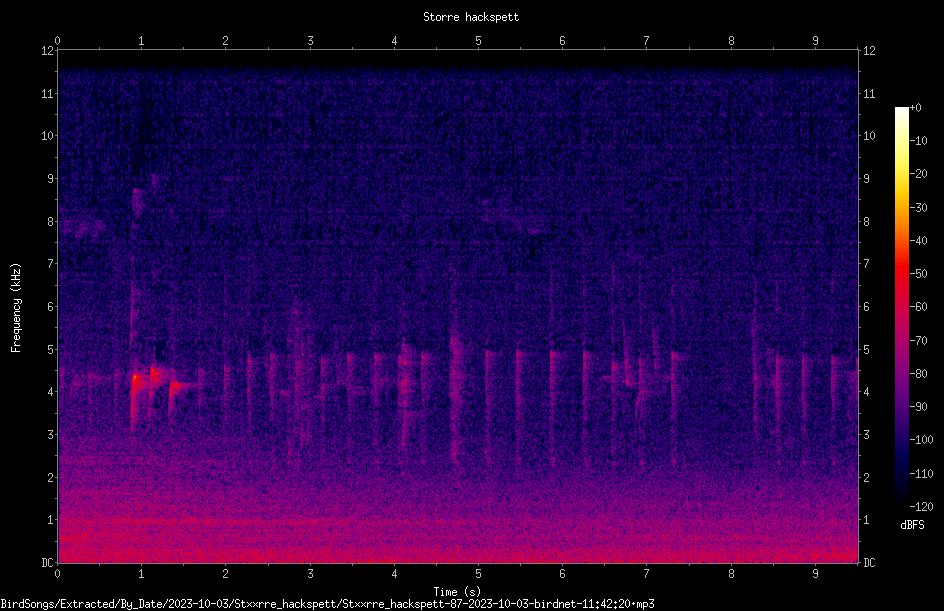
Task: Click the "4" tick on left frequency axis
Action: [51, 392]
